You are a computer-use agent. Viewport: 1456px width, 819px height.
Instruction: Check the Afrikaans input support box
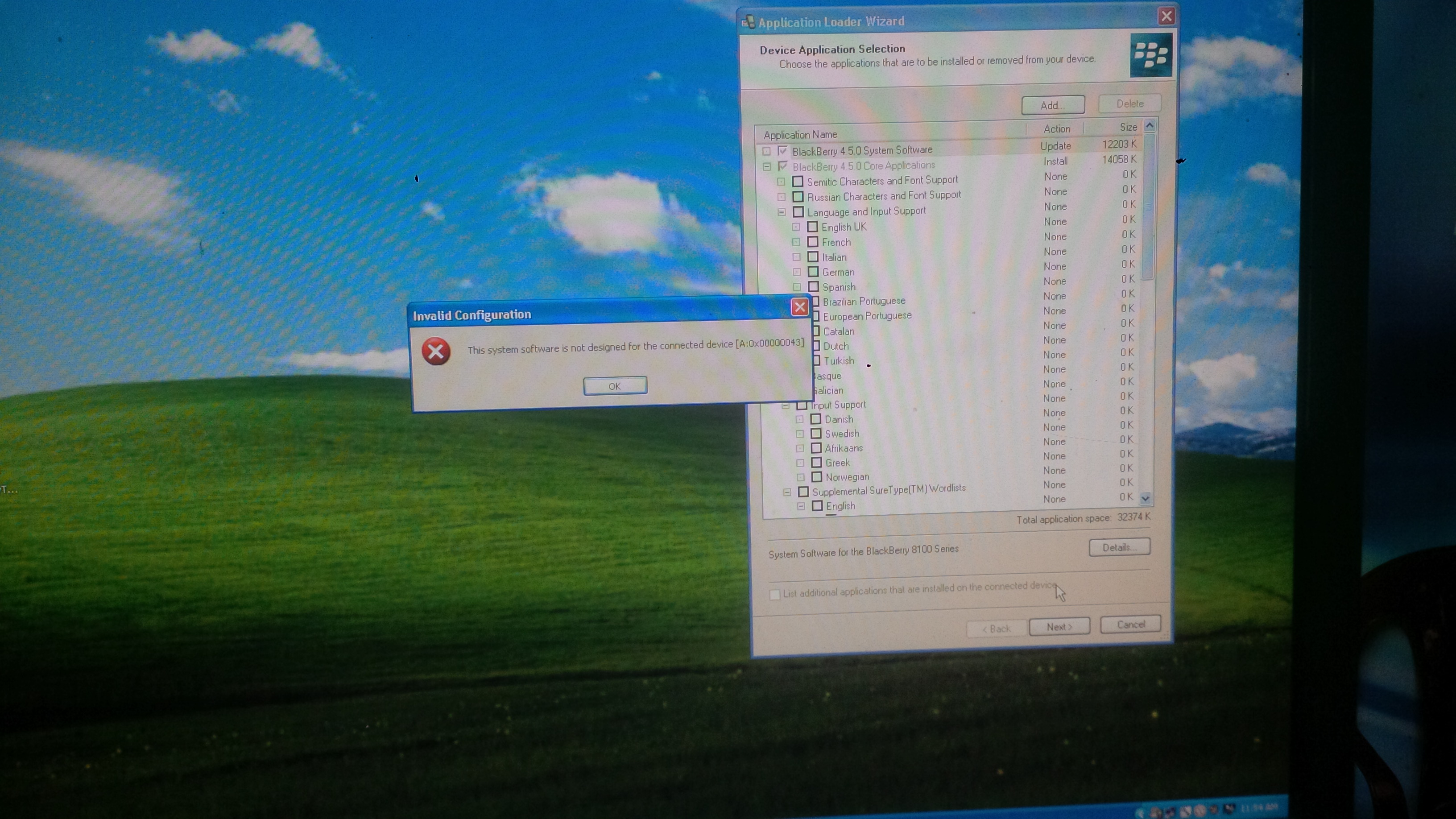(x=816, y=448)
